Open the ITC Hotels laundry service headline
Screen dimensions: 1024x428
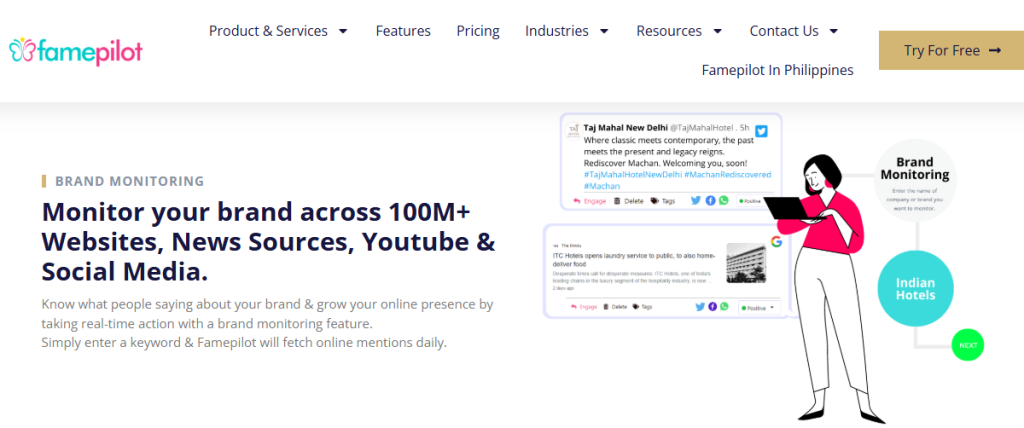pyautogui.click(x=635, y=259)
